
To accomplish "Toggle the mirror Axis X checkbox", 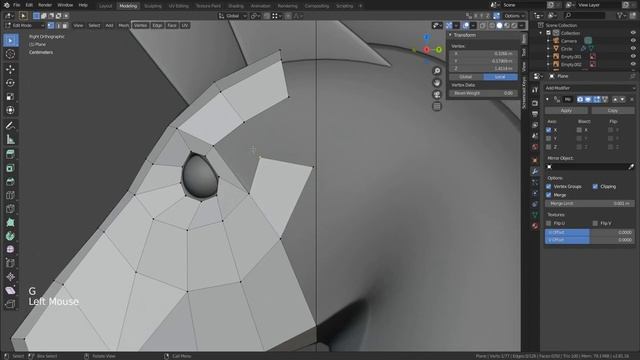I will [x=549, y=130].
